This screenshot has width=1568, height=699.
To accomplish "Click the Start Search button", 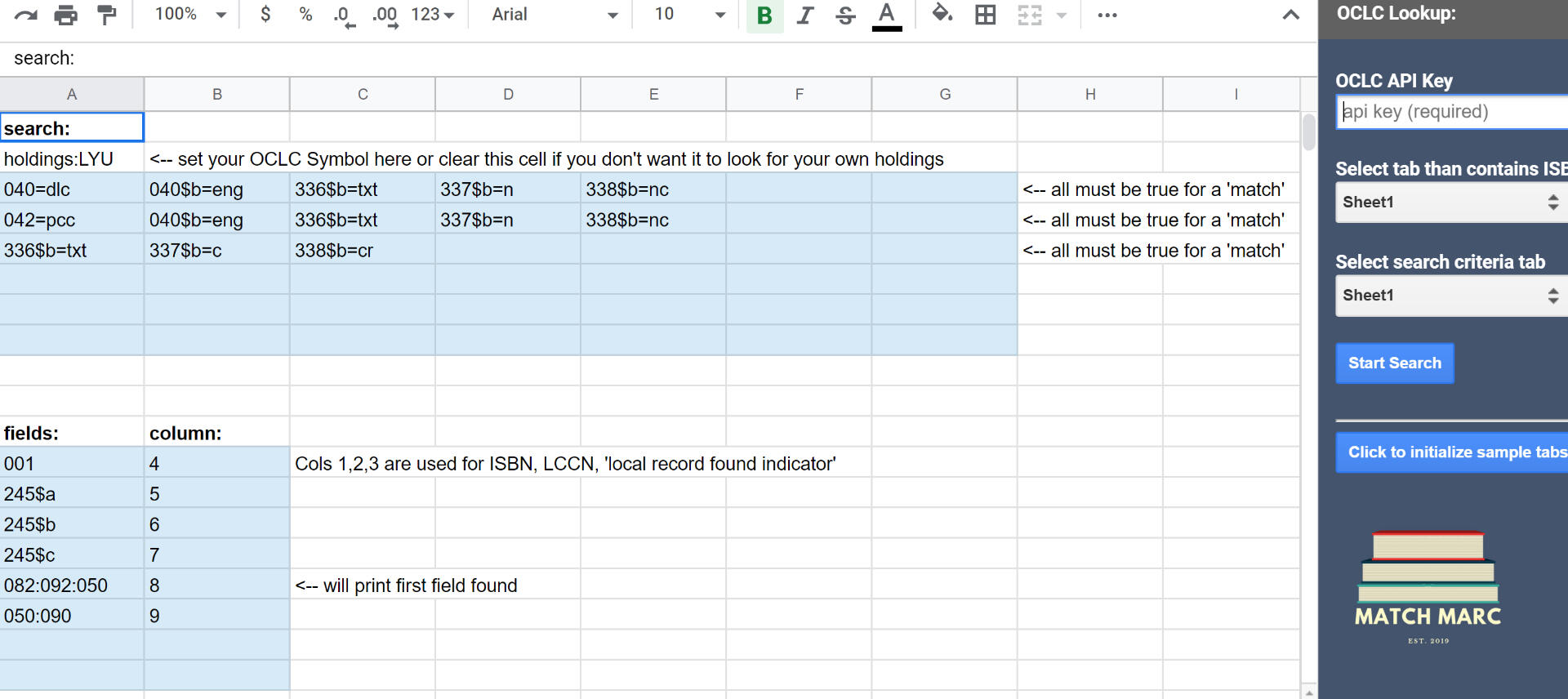I will [x=1394, y=363].
